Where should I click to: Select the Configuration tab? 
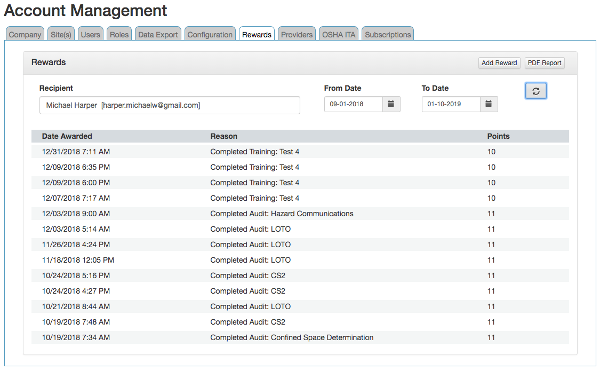210,34
